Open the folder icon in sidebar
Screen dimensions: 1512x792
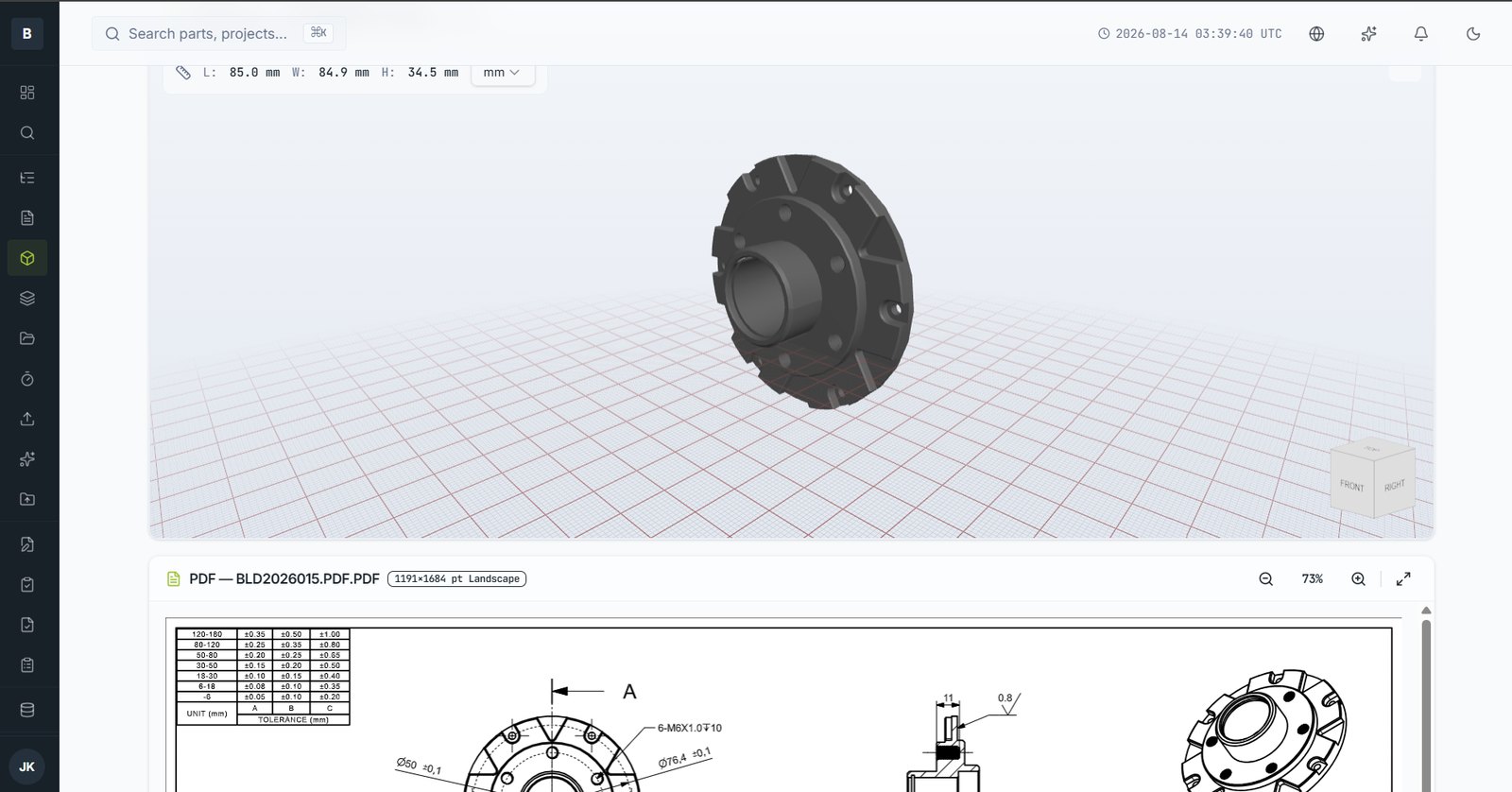click(x=27, y=338)
